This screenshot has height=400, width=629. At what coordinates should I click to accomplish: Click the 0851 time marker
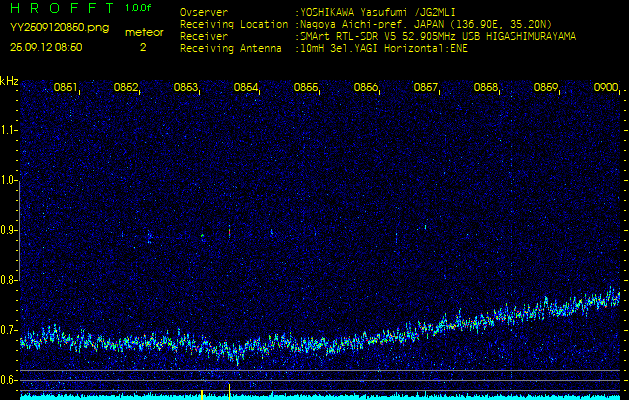click(x=66, y=88)
